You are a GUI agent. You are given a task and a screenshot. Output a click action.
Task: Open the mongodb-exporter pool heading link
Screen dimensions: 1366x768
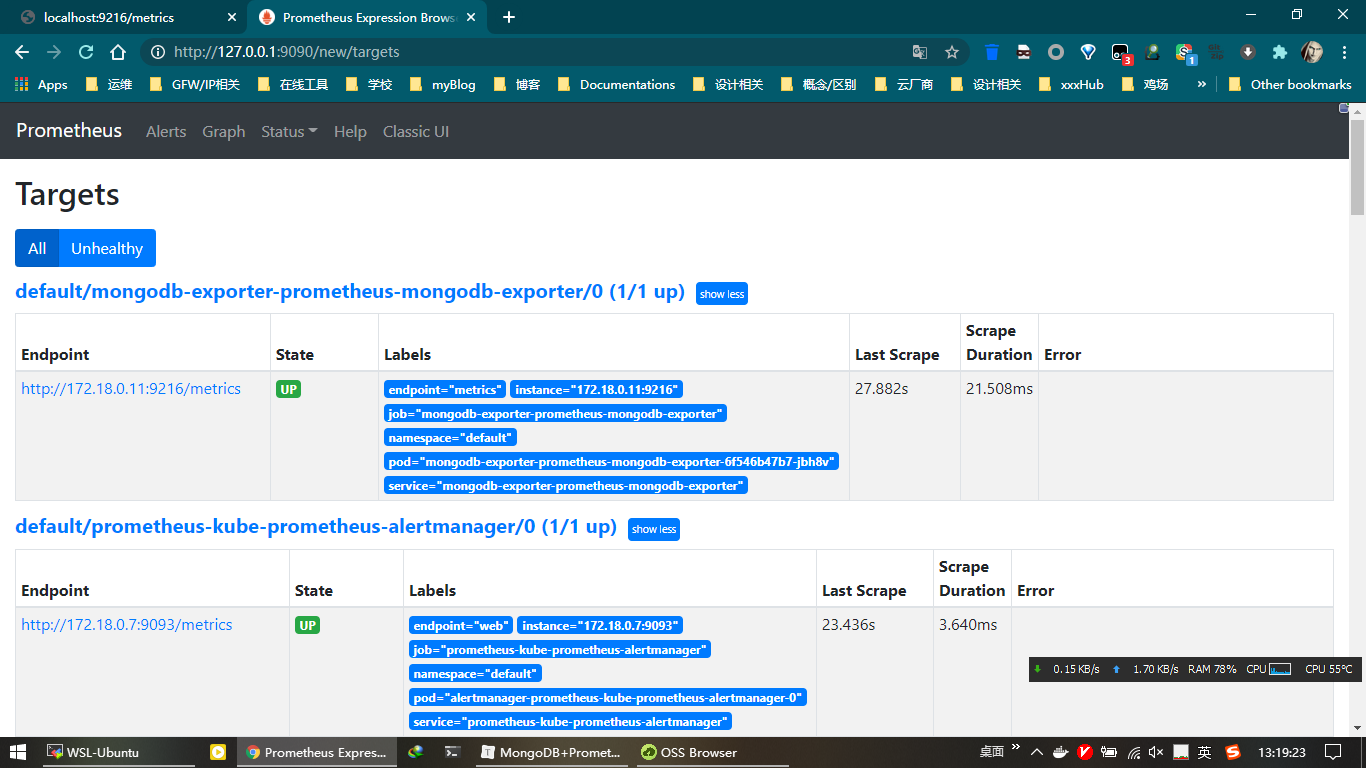[x=350, y=292]
